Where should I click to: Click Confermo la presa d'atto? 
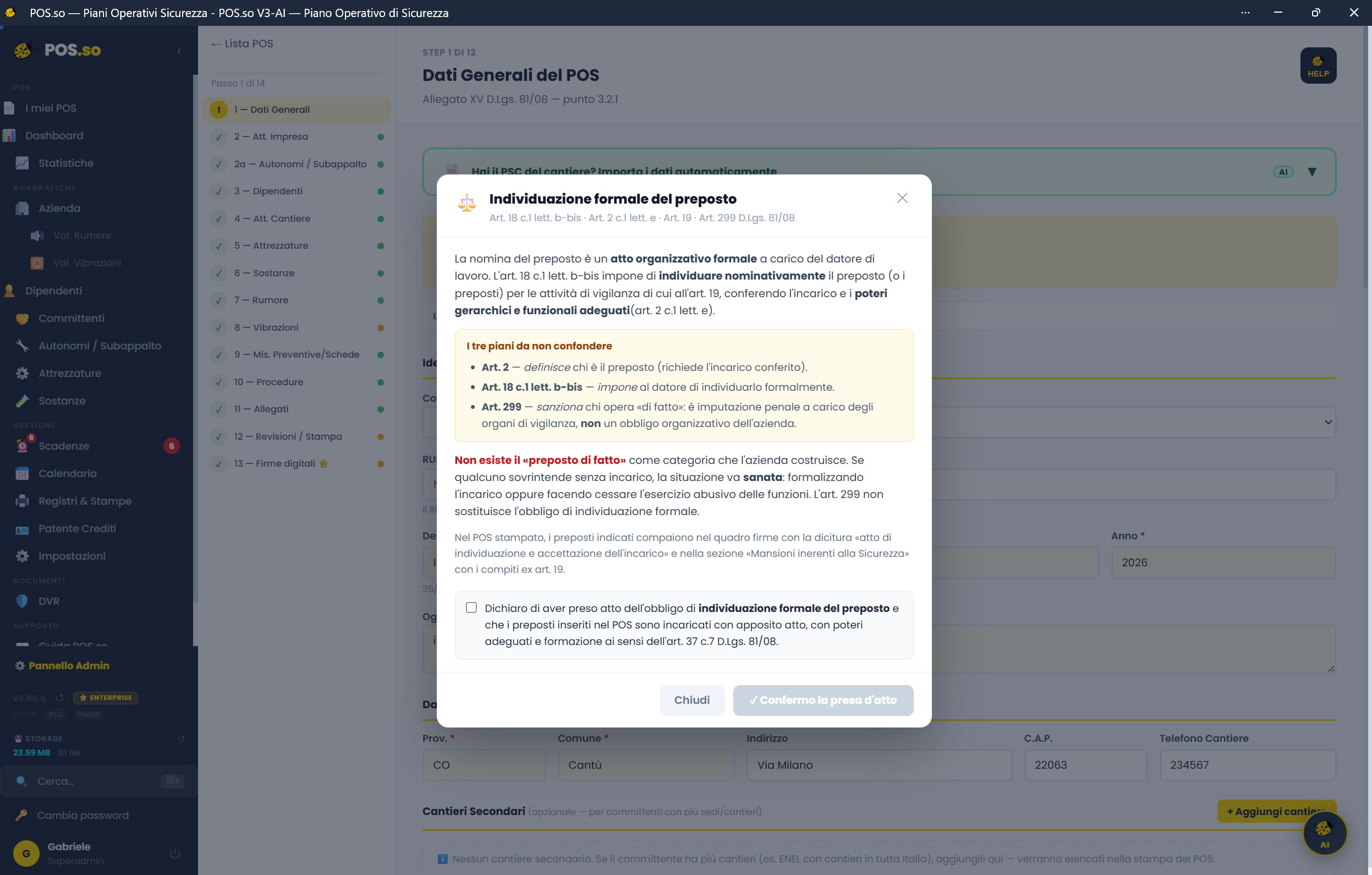[823, 700]
